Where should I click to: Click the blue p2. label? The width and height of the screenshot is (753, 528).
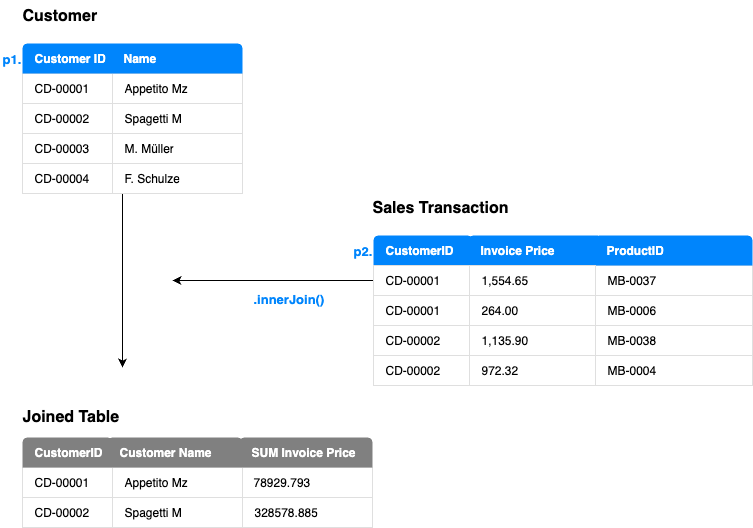(x=363, y=252)
